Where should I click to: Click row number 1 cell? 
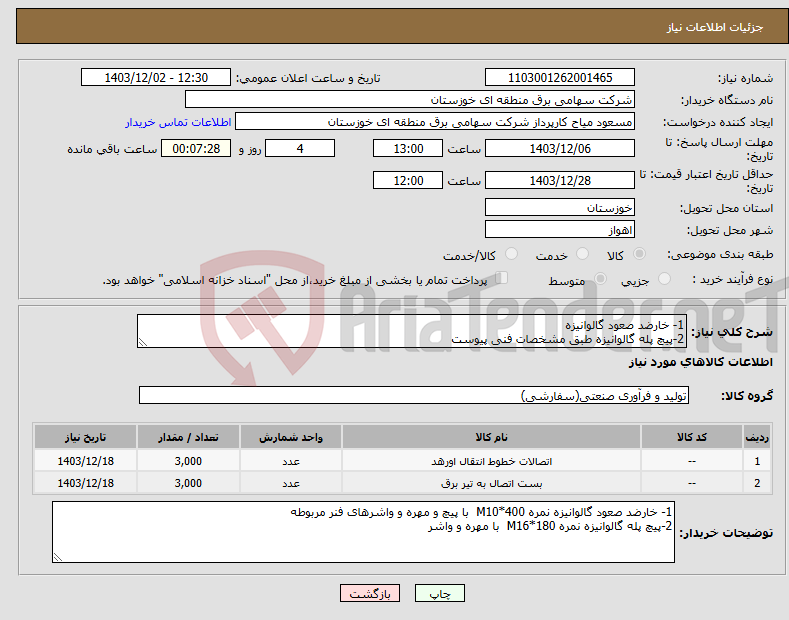coord(757,461)
